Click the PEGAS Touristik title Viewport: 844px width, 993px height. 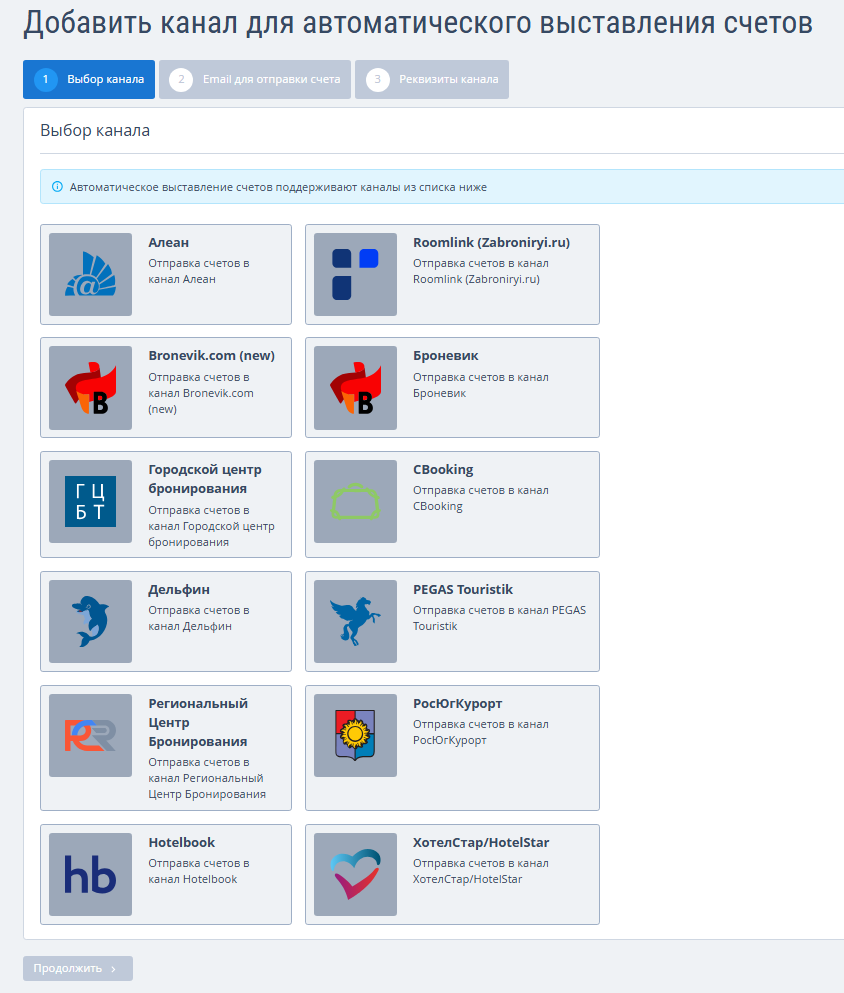coord(463,590)
